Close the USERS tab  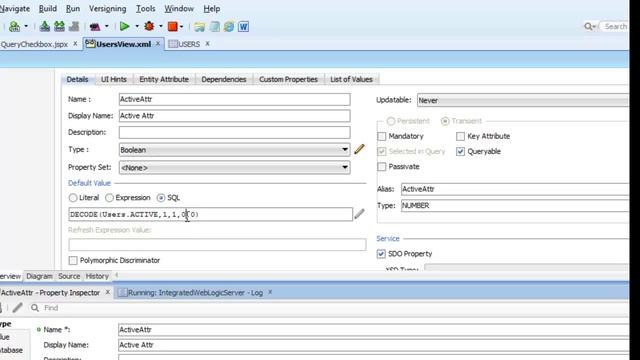click(207, 44)
